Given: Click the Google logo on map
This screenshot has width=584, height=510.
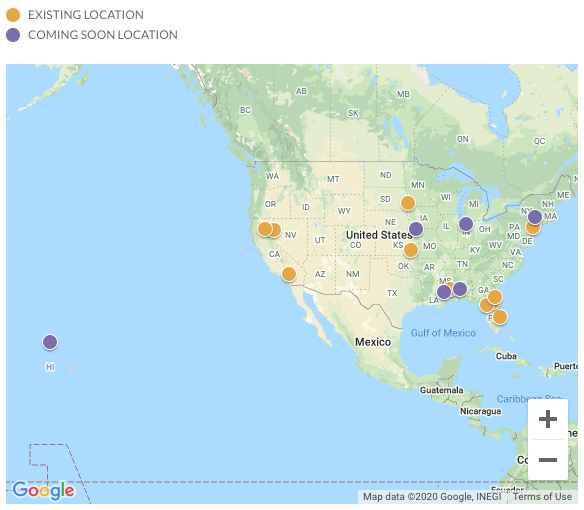Looking at the screenshot, I should tap(43, 491).
